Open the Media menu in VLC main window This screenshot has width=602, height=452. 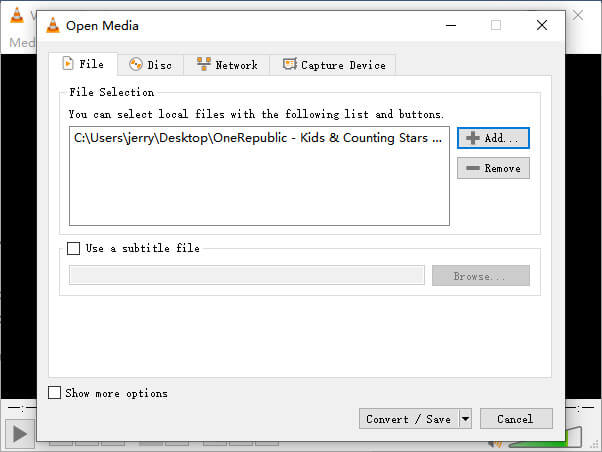click(22, 43)
